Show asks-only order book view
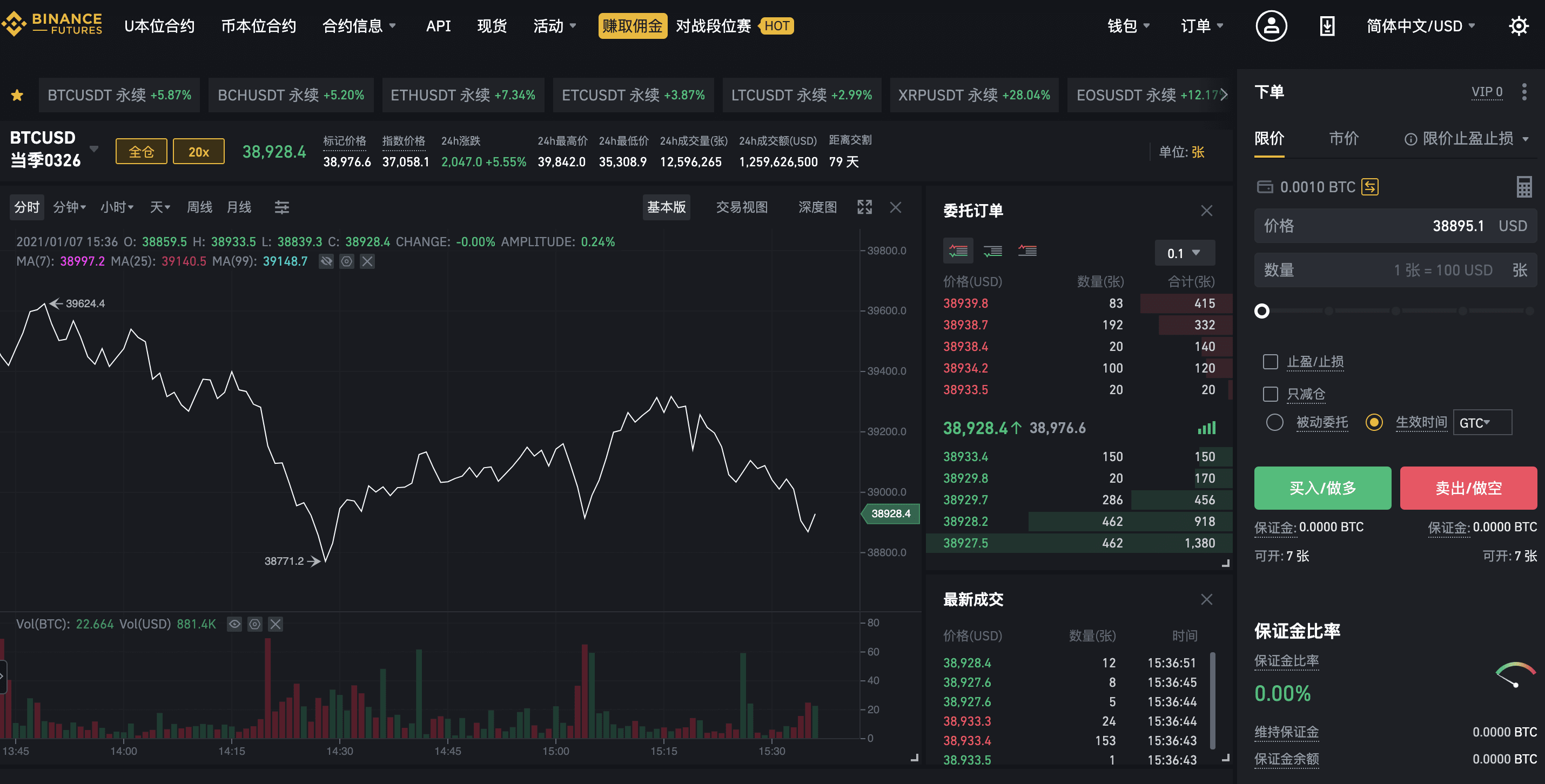 (x=1027, y=251)
